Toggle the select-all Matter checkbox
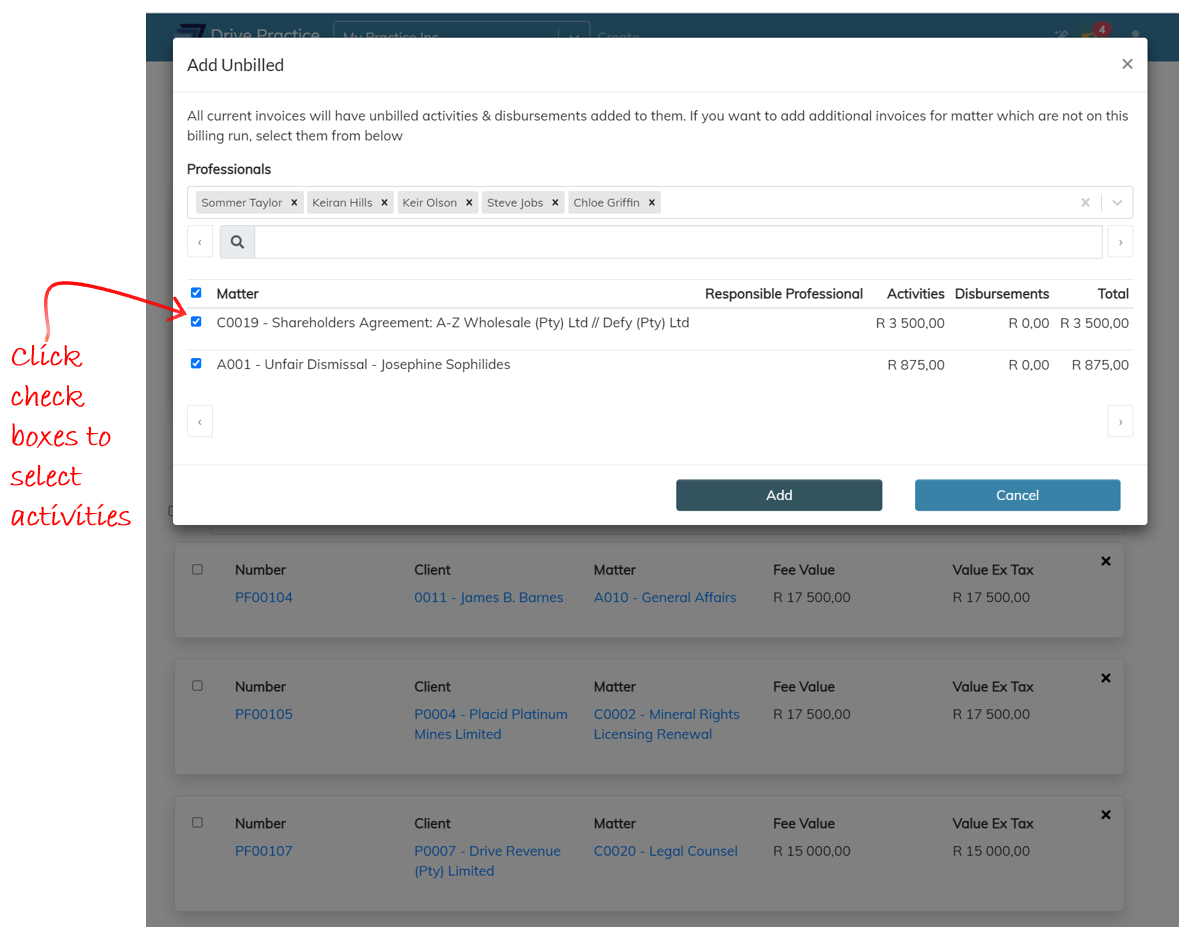This screenshot has width=1192, height=942. click(x=196, y=293)
